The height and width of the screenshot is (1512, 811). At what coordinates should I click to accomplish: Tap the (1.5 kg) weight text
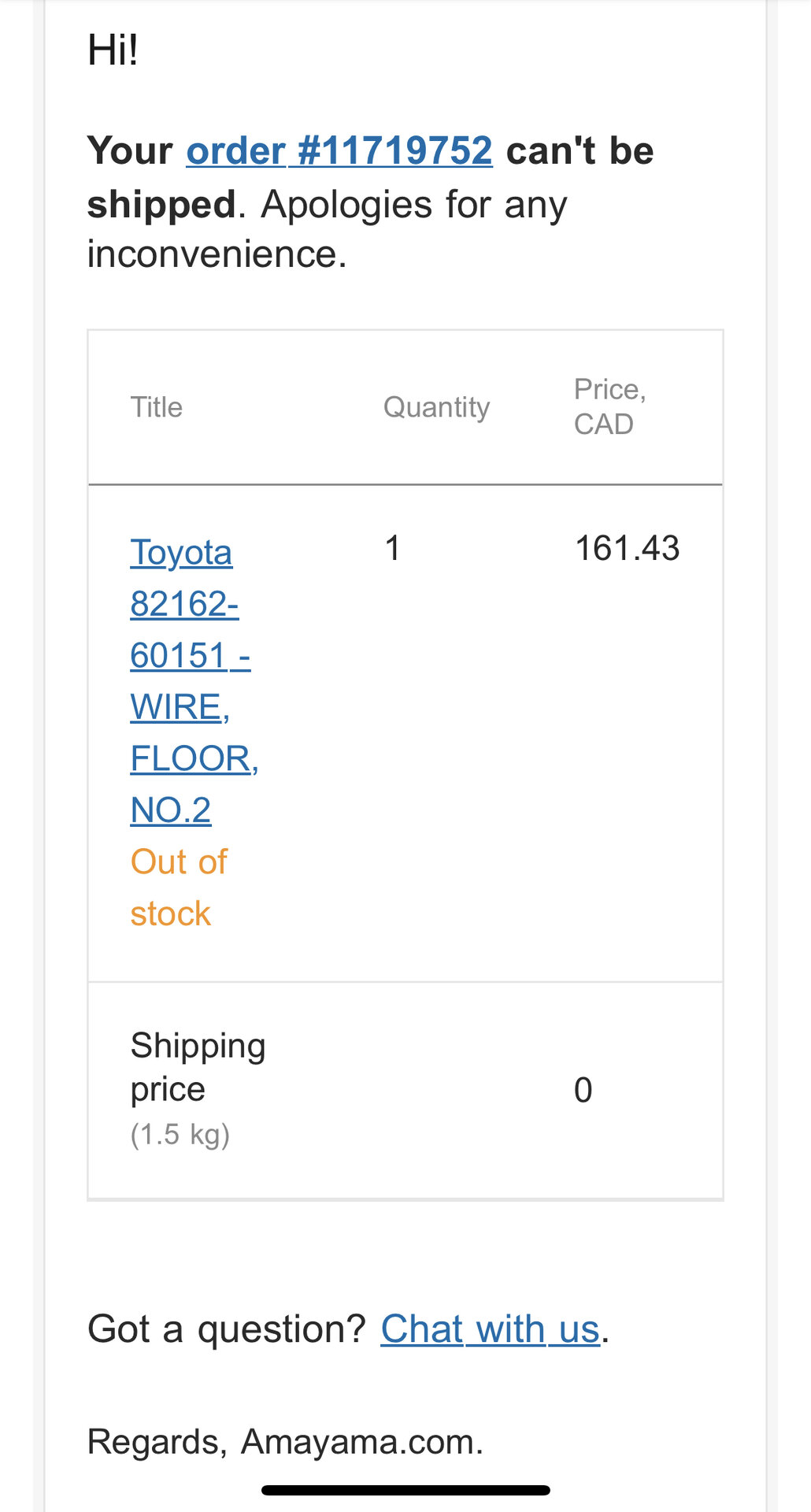180,1135
